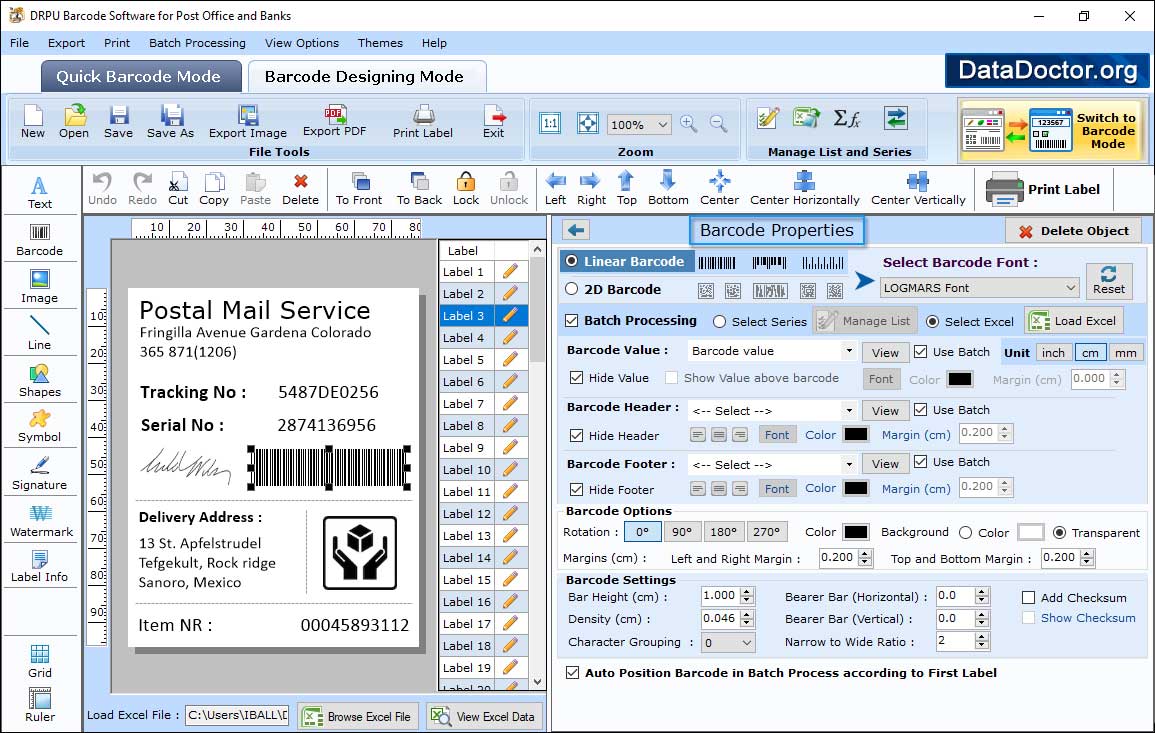This screenshot has height=733, width=1155.
Task: Click View Excel Data button
Action: coord(484,716)
